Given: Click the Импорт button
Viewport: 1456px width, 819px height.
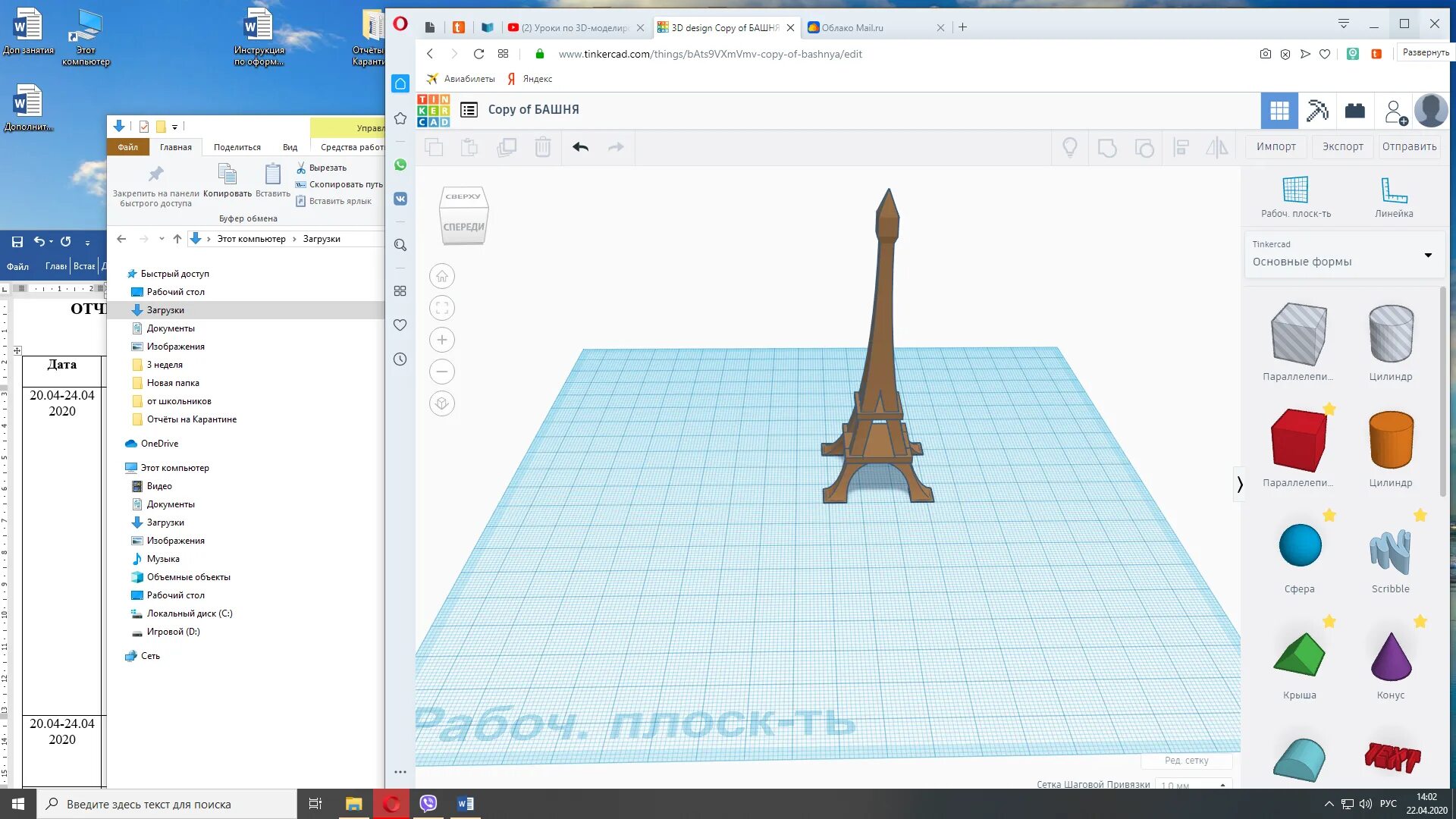Looking at the screenshot, I should (1276, 146).
